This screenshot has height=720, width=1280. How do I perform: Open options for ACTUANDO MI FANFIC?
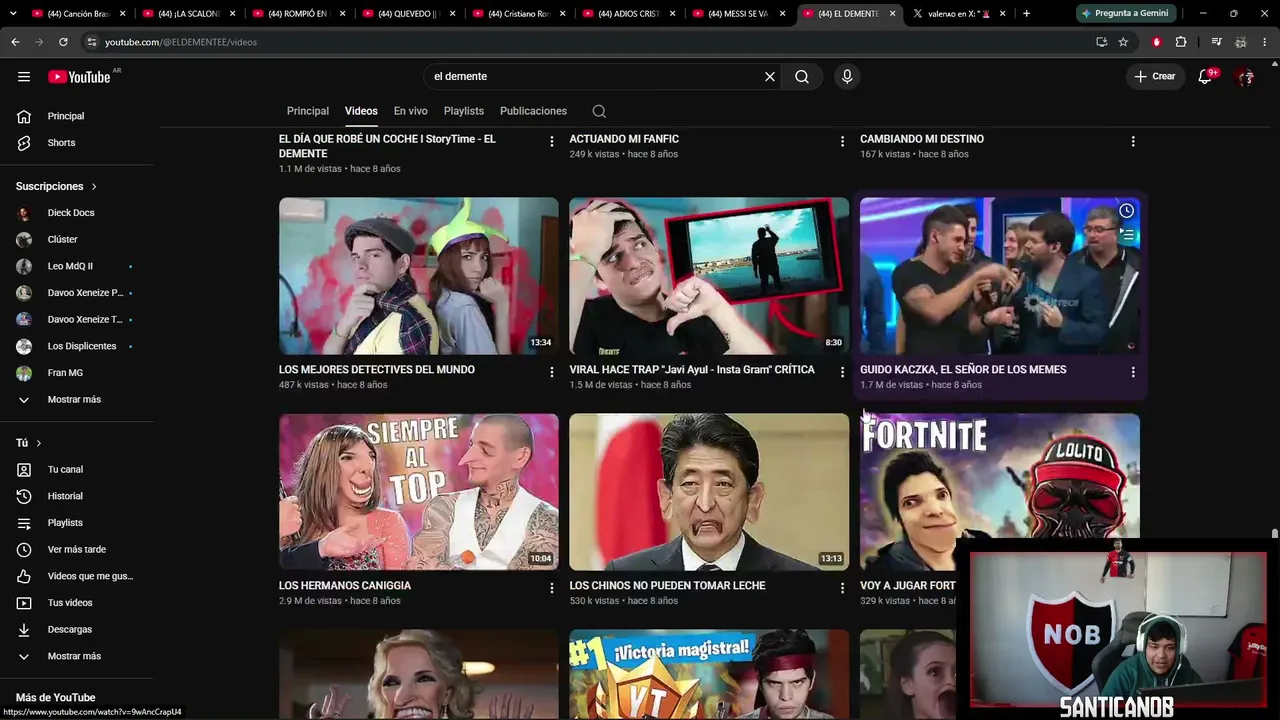(x=842, y=142)
